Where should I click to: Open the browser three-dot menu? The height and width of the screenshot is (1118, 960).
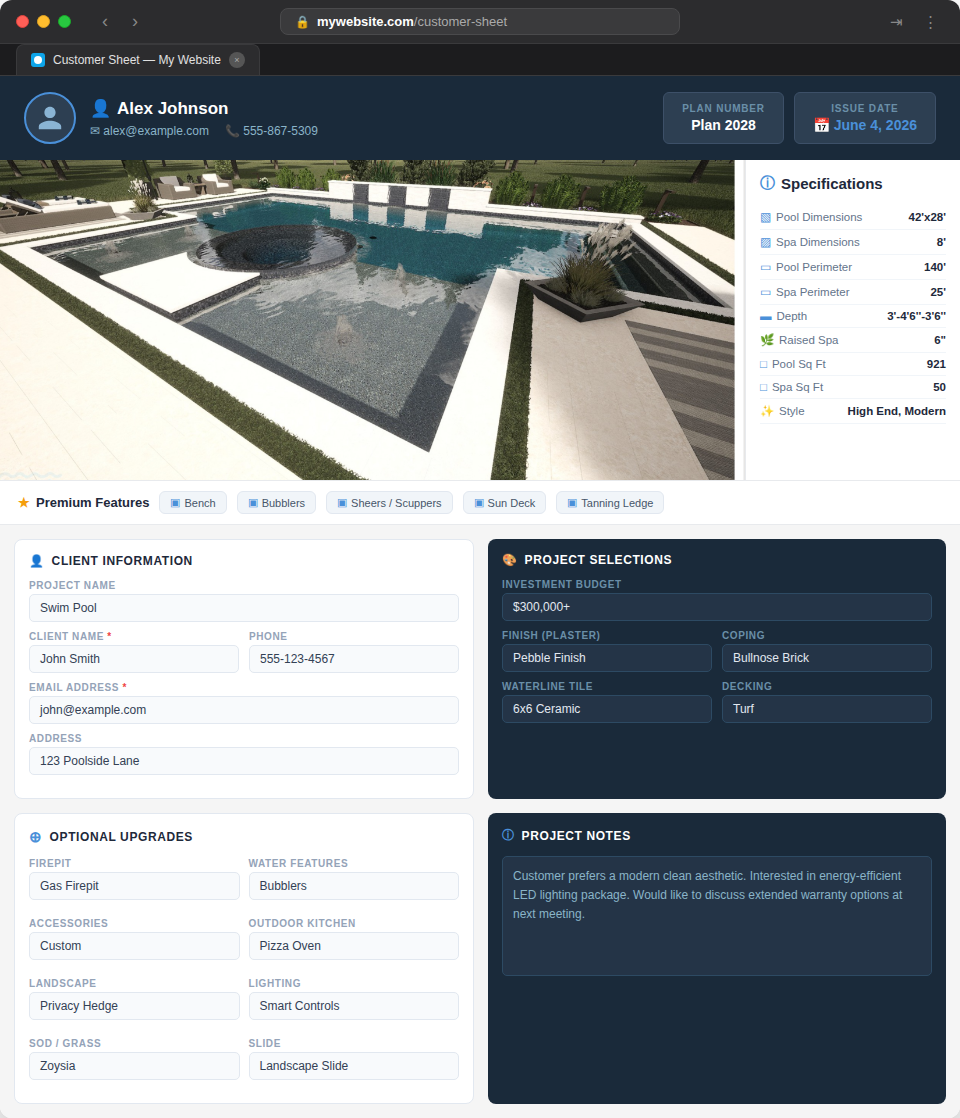point(930,22)
